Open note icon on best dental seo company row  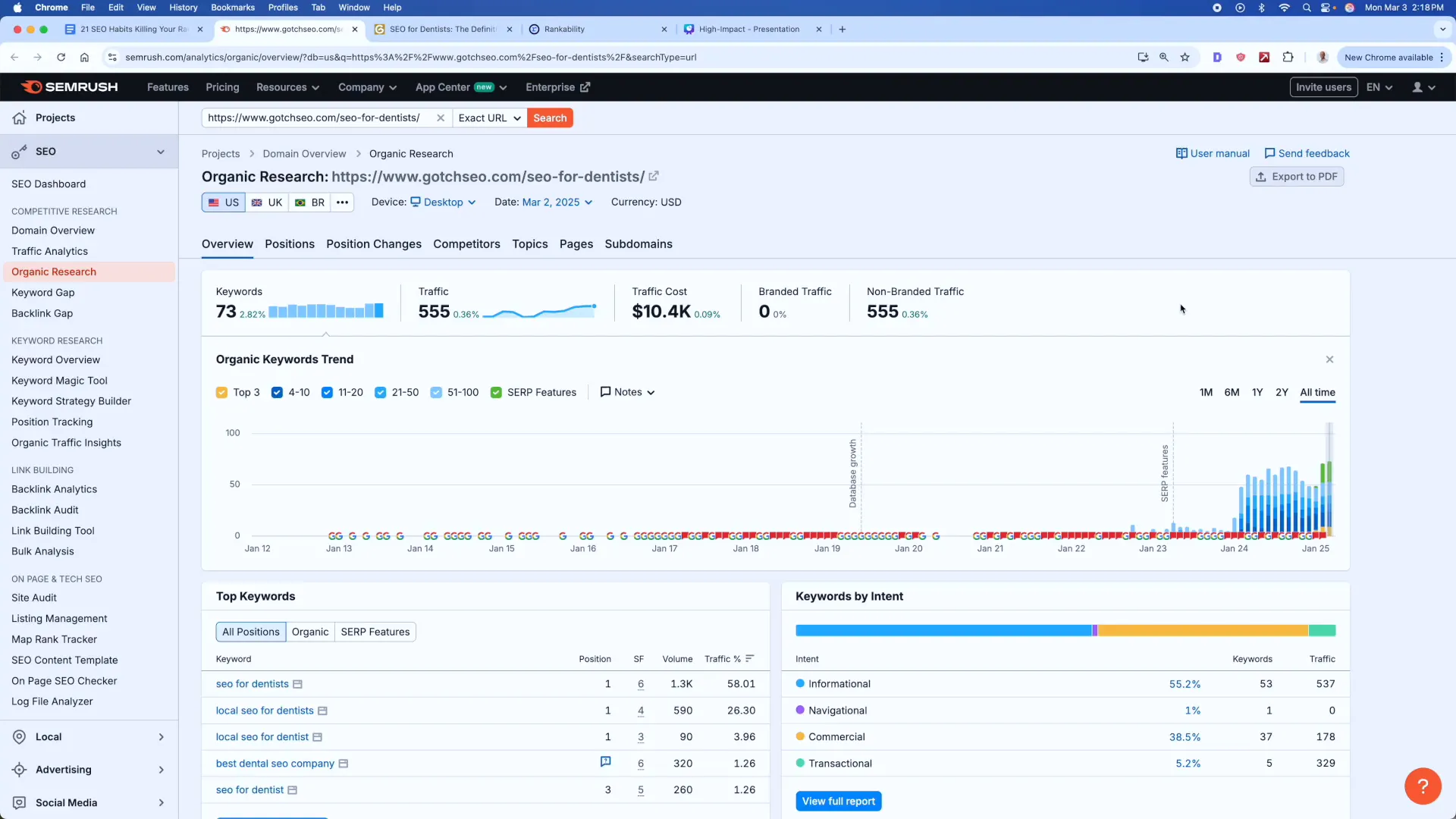point(605,762)
